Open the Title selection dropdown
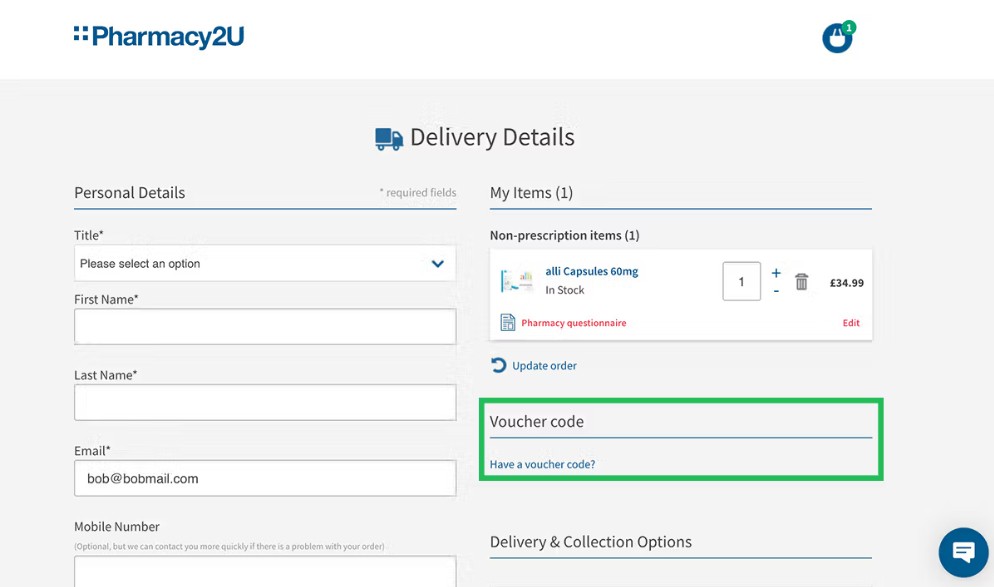Screen dimensions: 994x587 [x=265, y=263]
